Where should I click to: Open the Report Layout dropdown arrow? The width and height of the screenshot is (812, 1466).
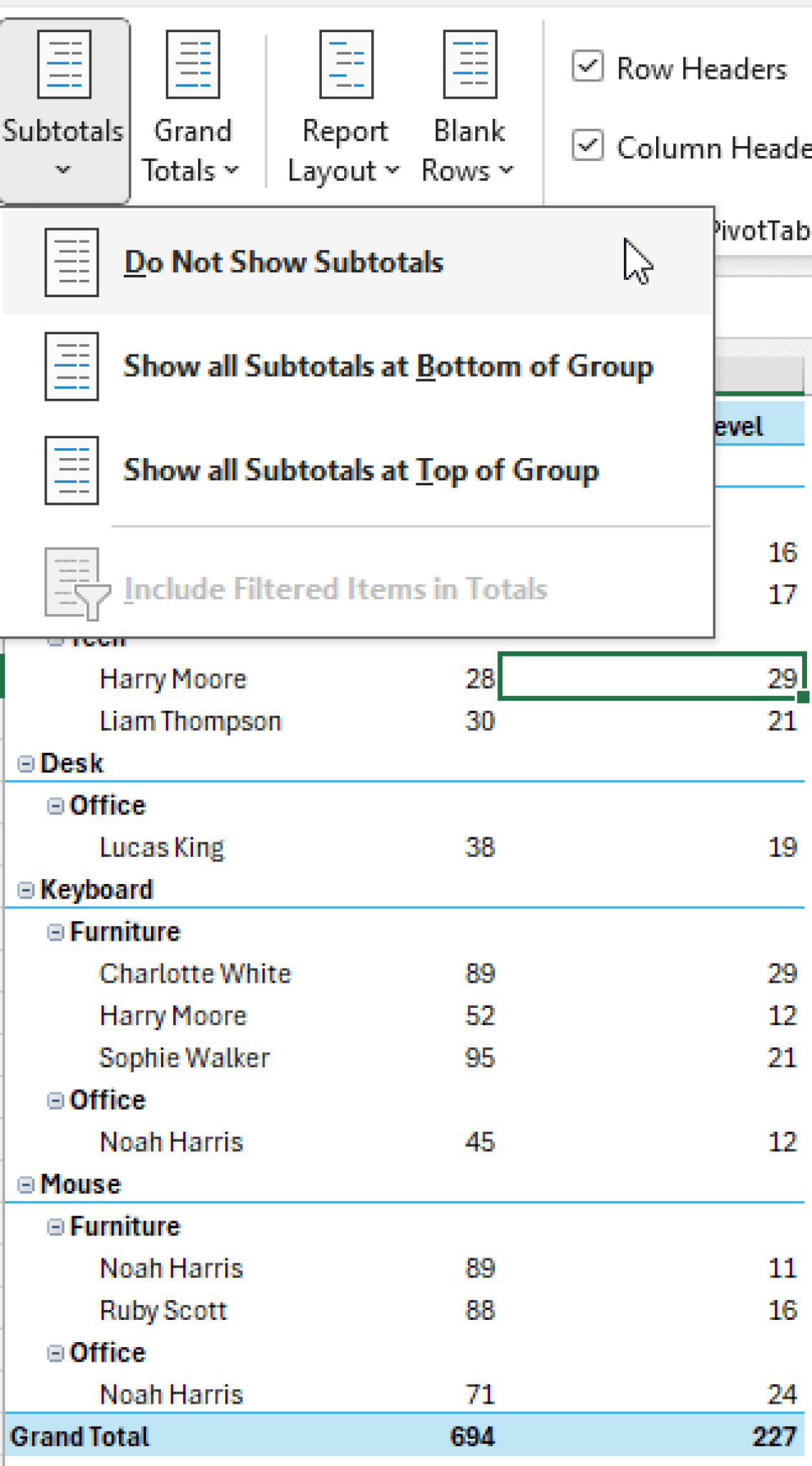click(392, 171)
